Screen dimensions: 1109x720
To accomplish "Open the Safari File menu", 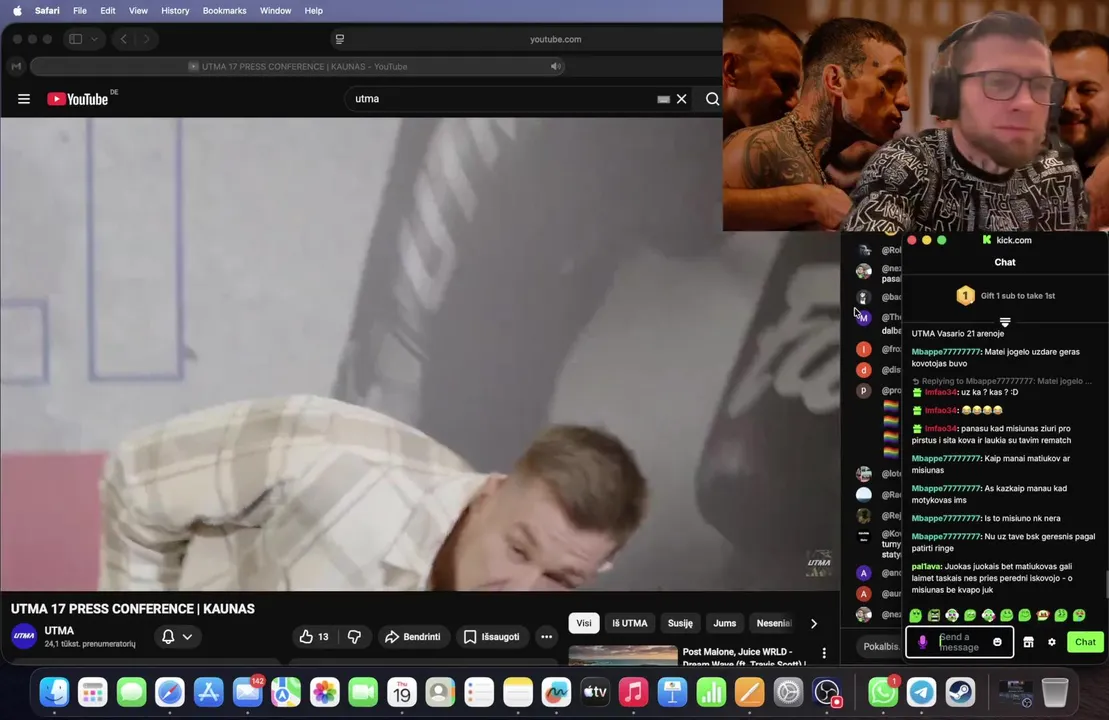I will 80,11.
